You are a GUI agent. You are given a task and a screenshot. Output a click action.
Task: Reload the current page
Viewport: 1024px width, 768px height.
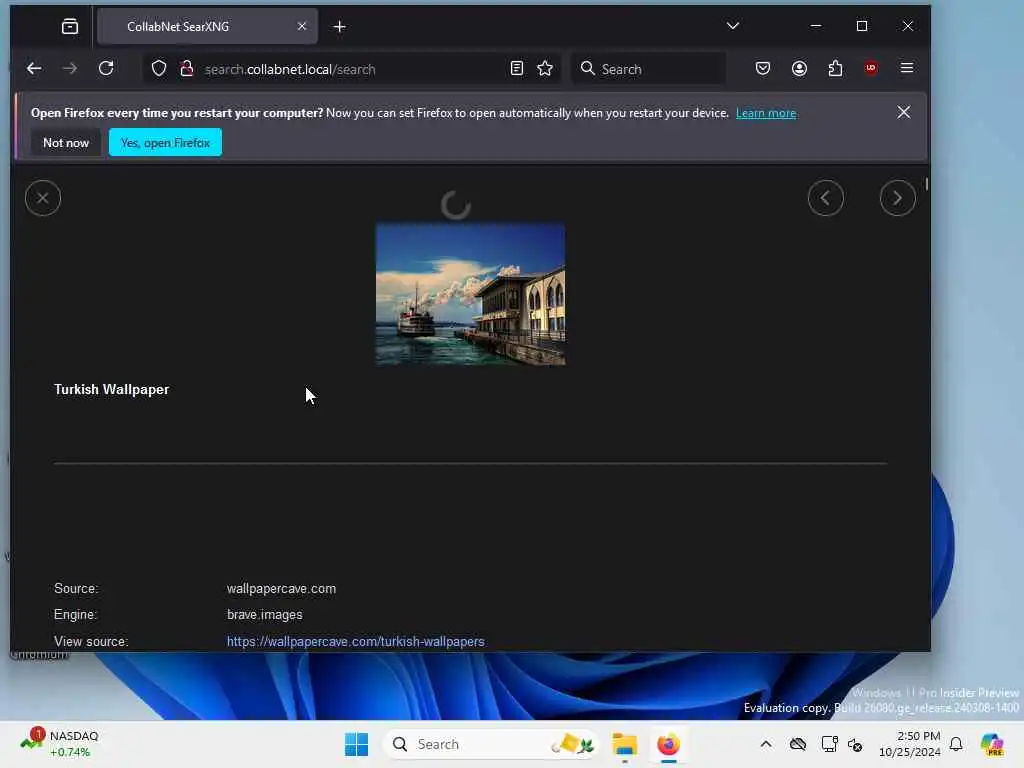(106, 69)
